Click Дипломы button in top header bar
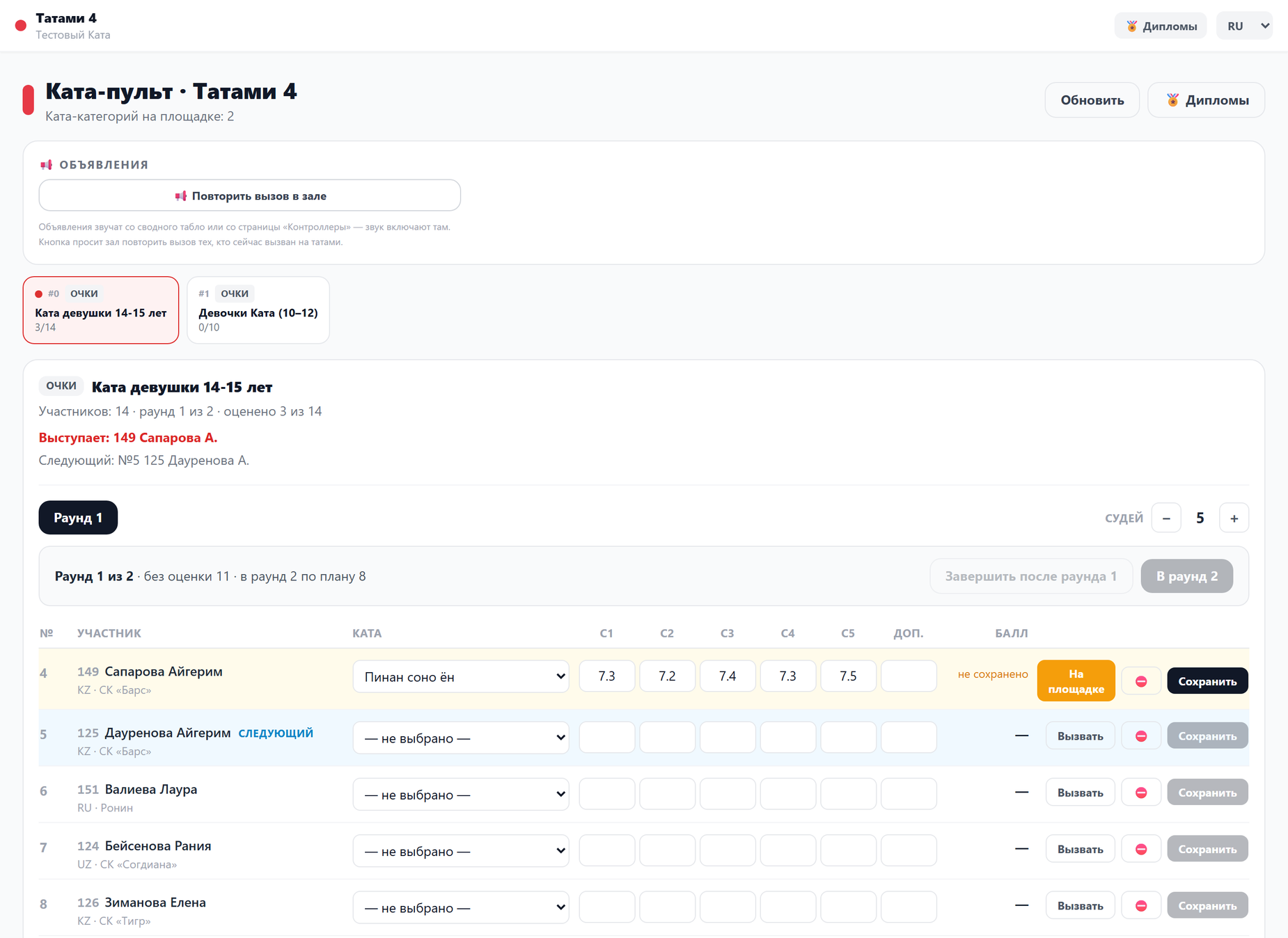Viewport: 1288px width, 938px height. click(1161, 26)
